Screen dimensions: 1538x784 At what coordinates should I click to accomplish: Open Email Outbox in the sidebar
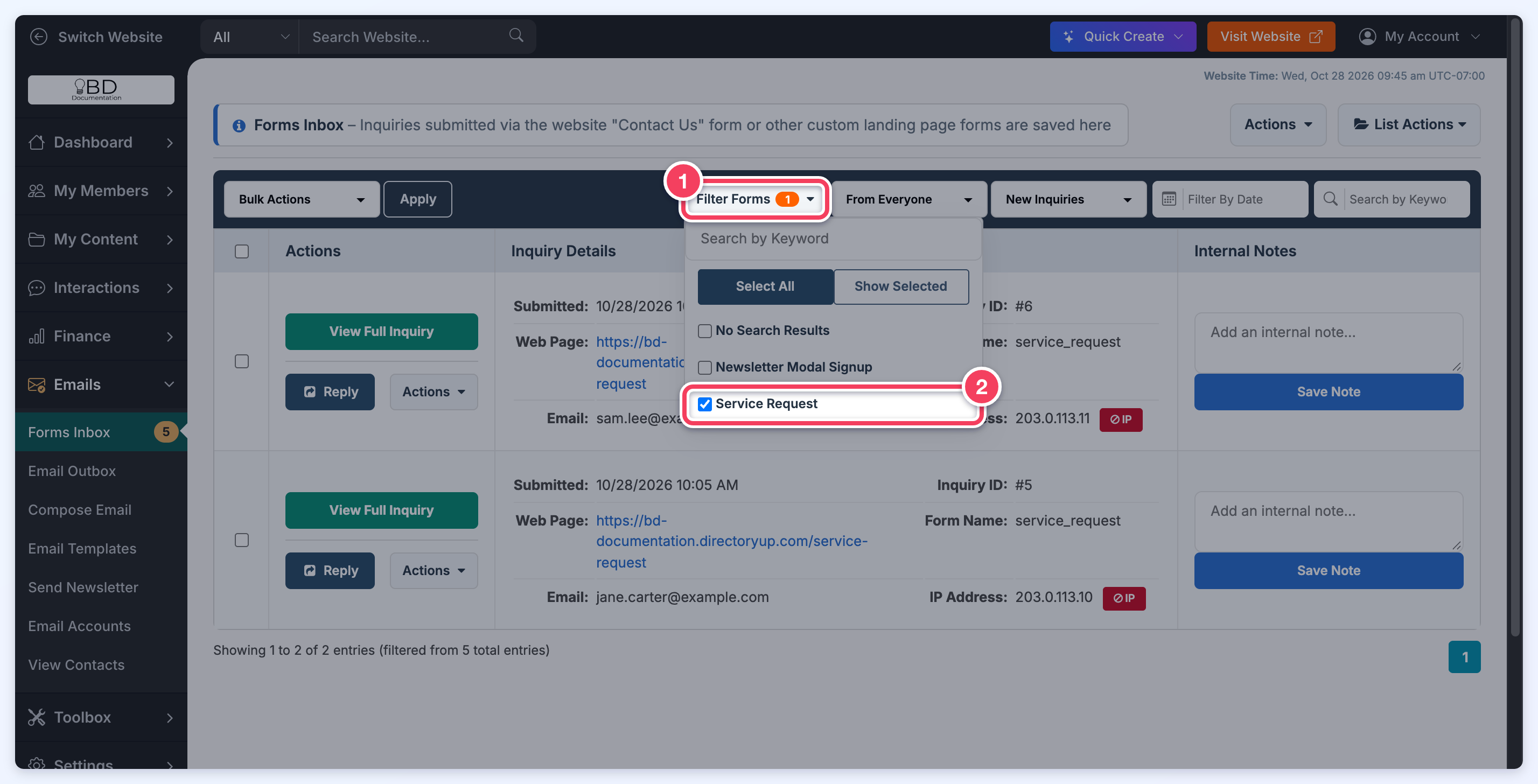72,471
